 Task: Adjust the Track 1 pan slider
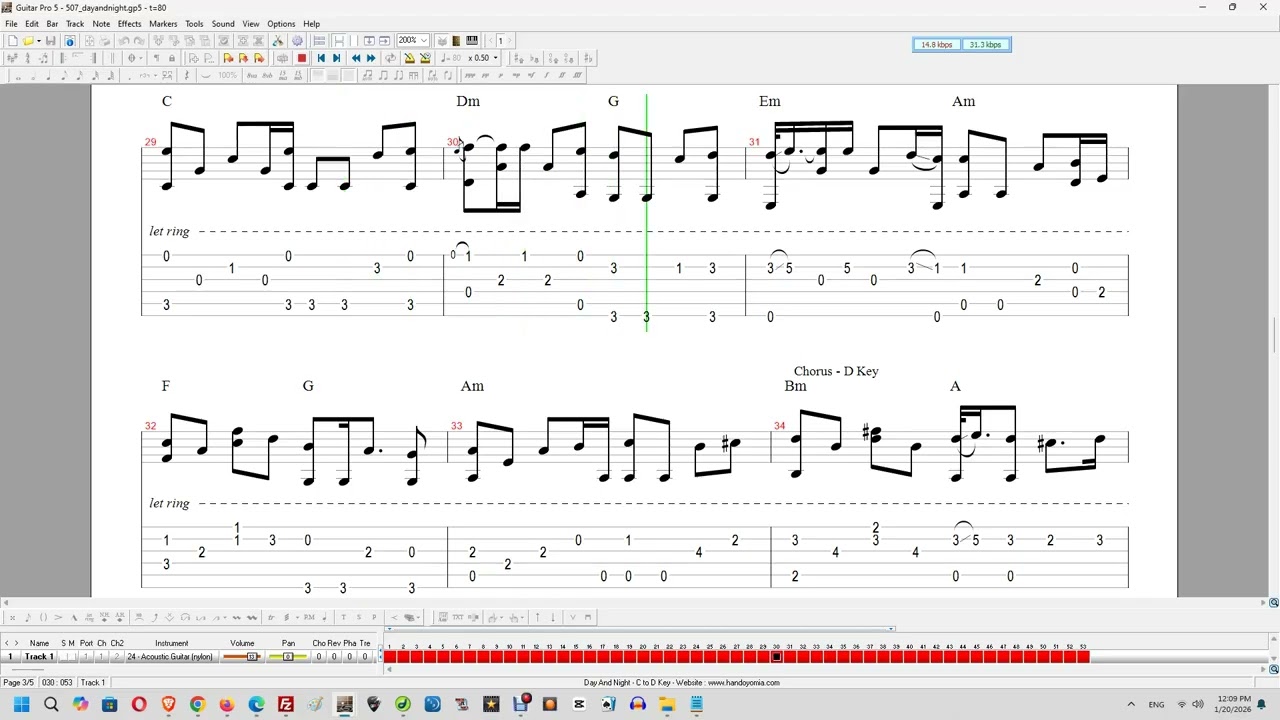click(x=288, y=657)
